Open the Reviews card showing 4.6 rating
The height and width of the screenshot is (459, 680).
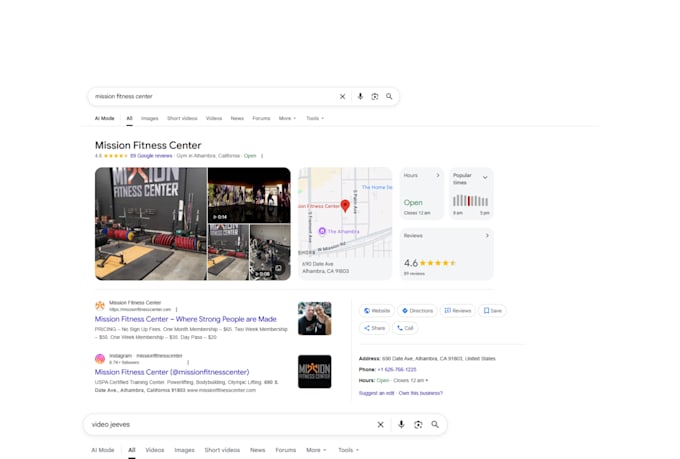(x=446, y=254)
